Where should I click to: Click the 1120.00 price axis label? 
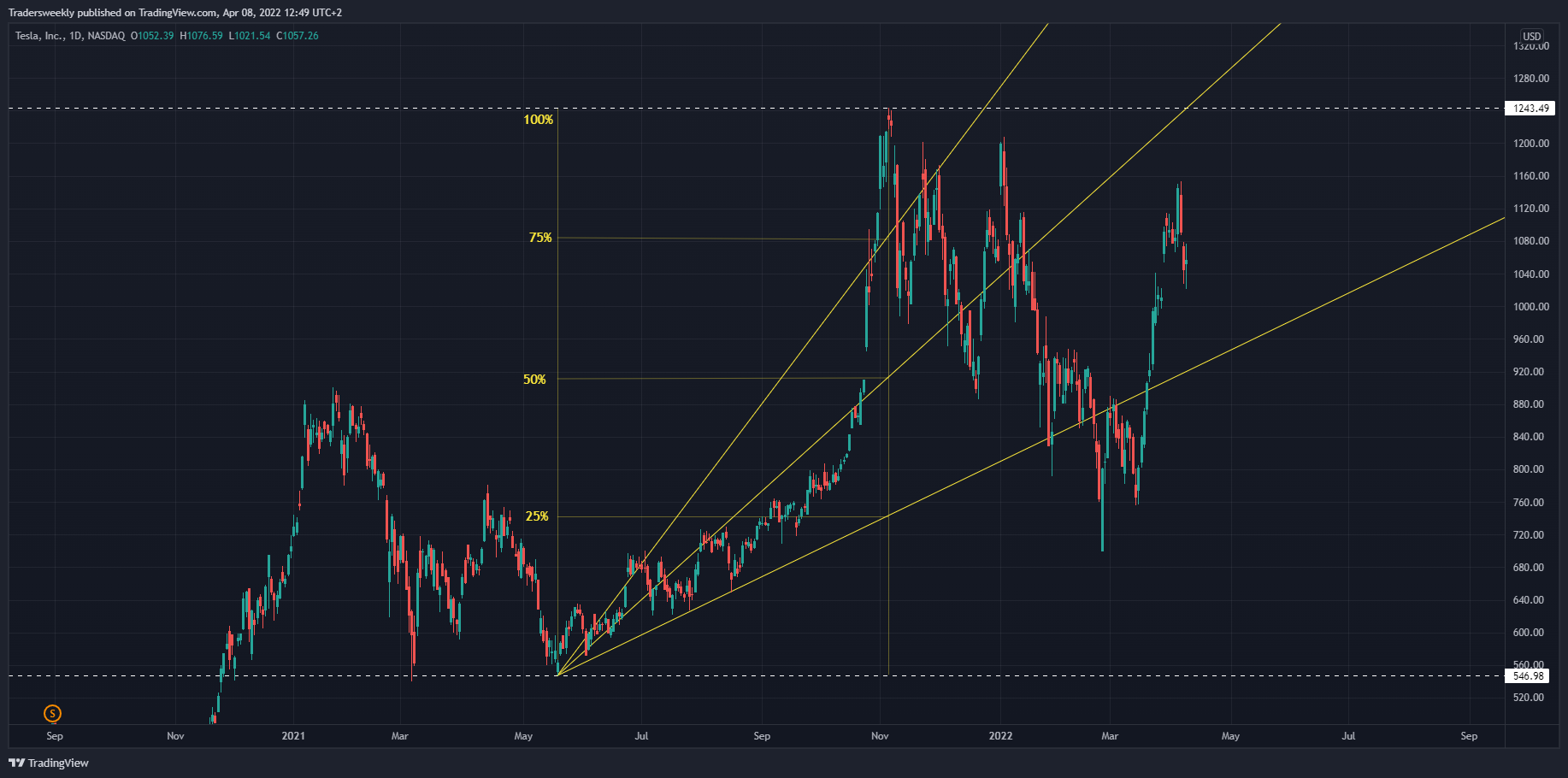click(1530, 209)
